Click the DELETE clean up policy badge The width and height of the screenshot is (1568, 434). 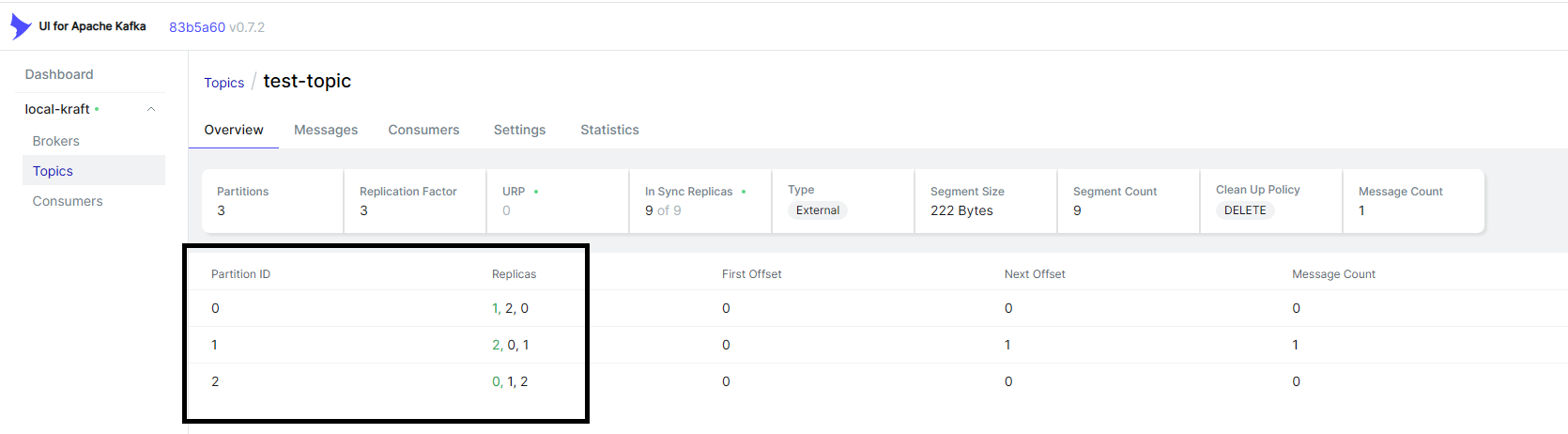tap(1245, 210)
